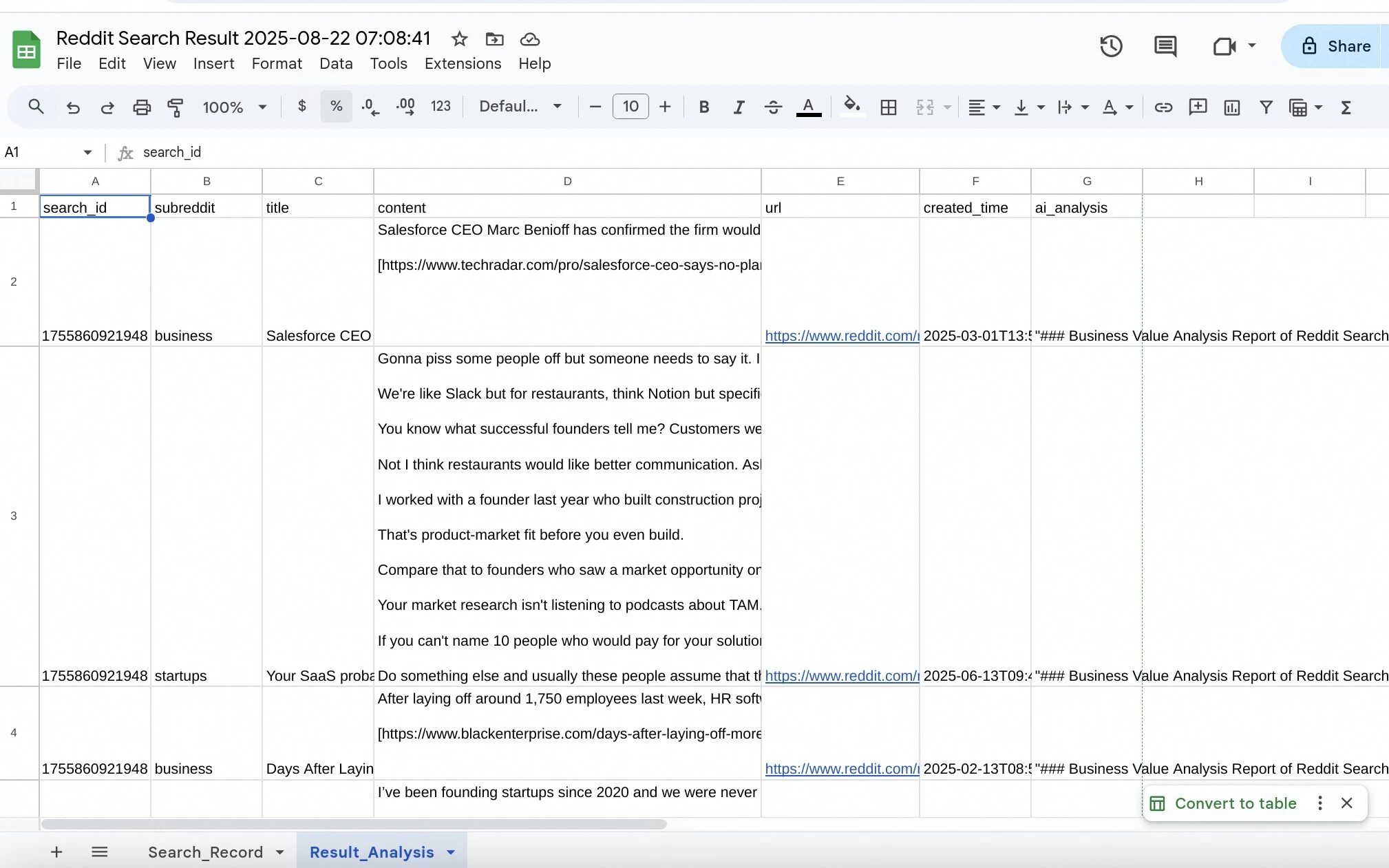
Task: Decrease decimal places
Action: [370, 107]
